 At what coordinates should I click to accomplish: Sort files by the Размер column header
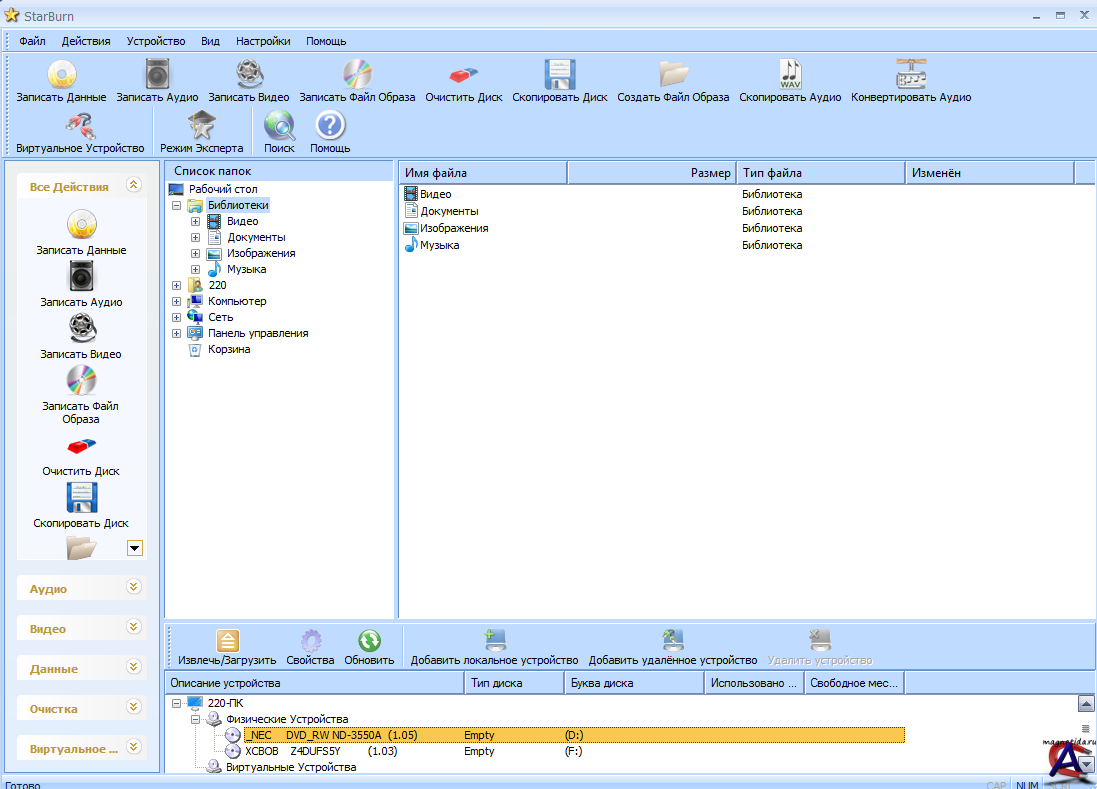click(651, 173)
